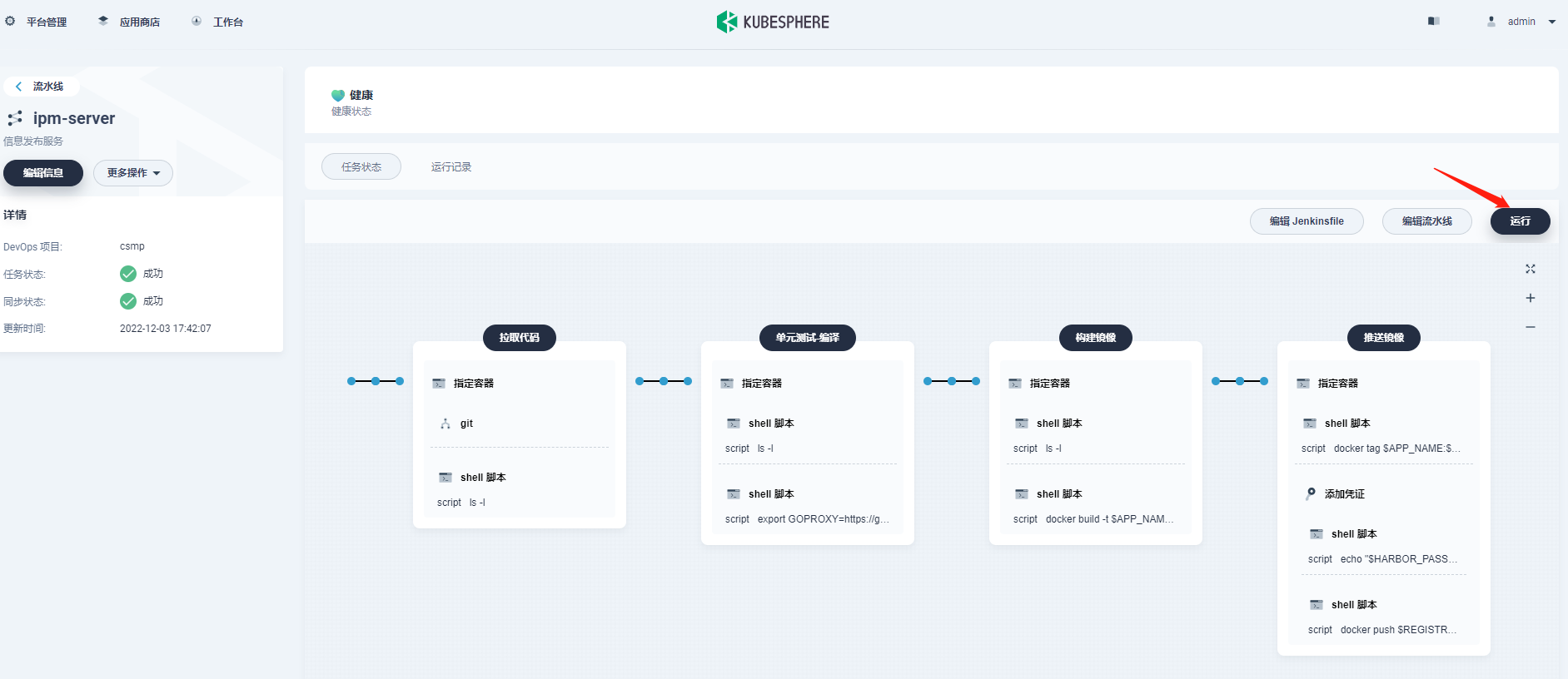Screen dimensions: 1568x679
Task: Zoom out pipeline with minus icon
Action: (x=1531, y=327)
